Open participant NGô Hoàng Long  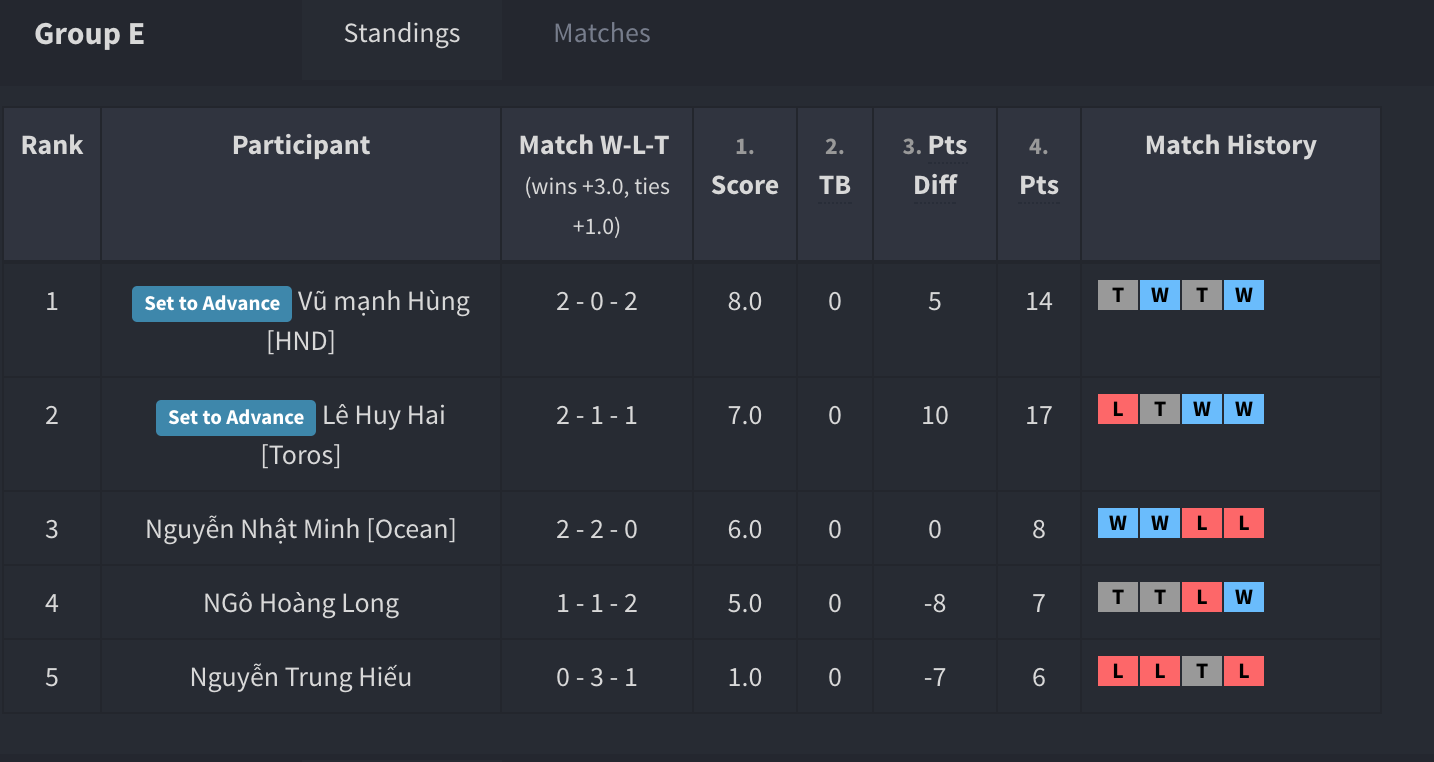coord(301,603)
